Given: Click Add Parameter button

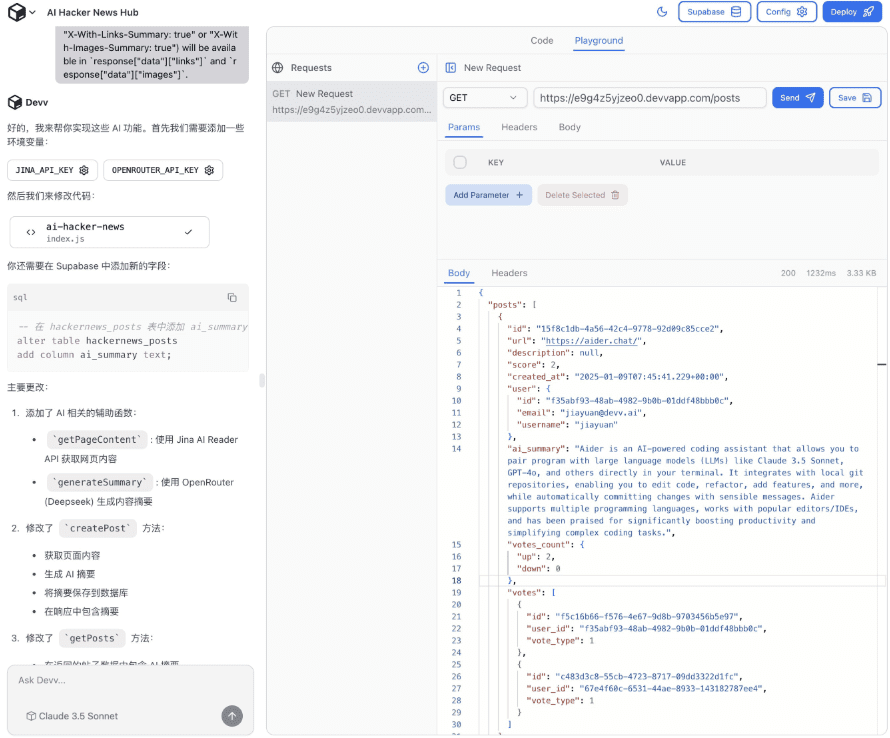Looking at the screenshot, I should (488, 195).
